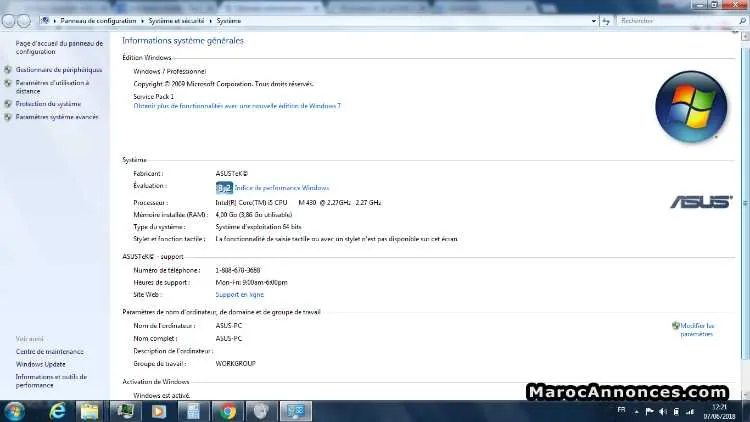
Task: Click the Forward navigation button
Action: (23, 21)
